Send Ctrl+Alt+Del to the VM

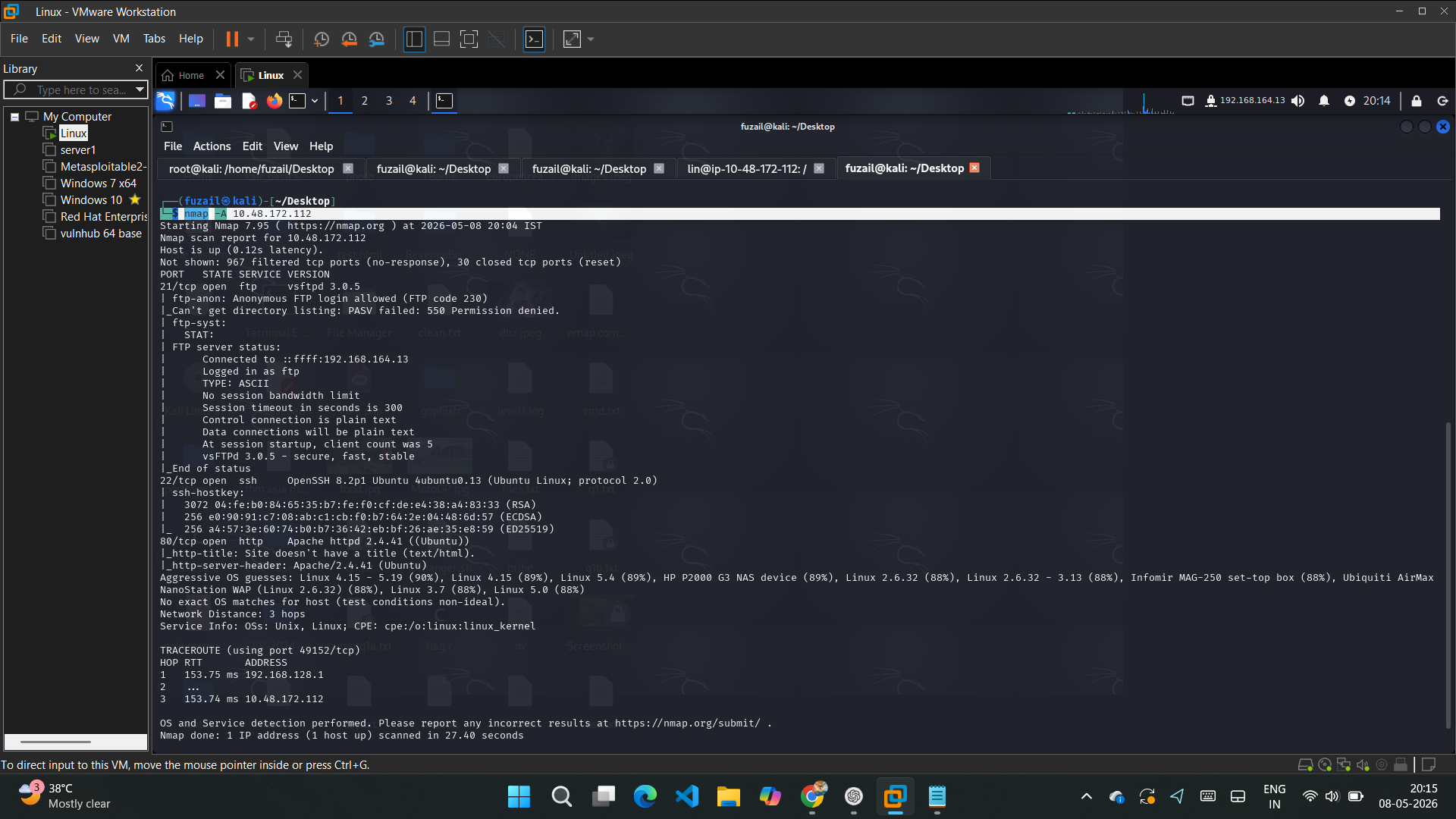tap(284, 39)
